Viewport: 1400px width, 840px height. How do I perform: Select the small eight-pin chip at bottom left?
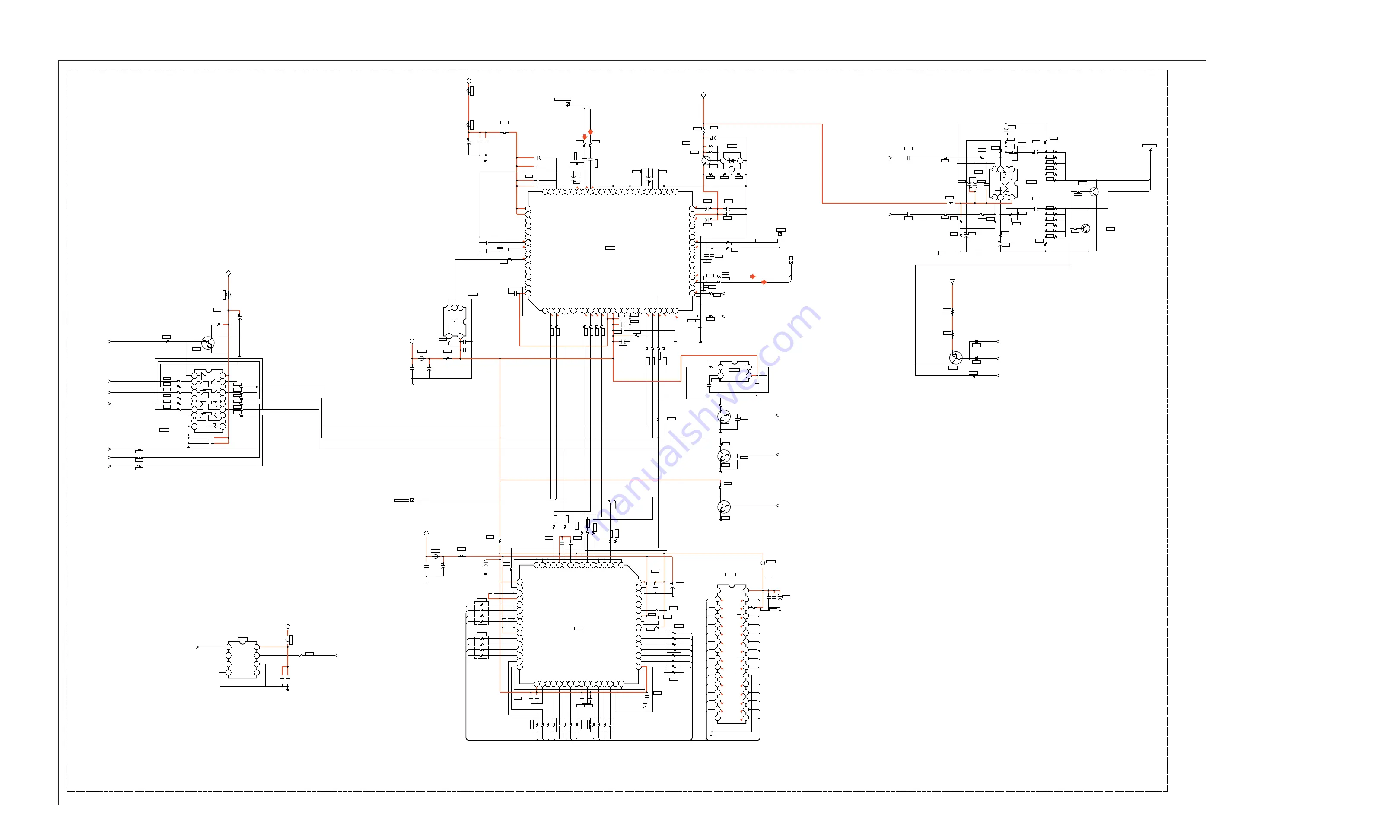[x=242, y=659]
